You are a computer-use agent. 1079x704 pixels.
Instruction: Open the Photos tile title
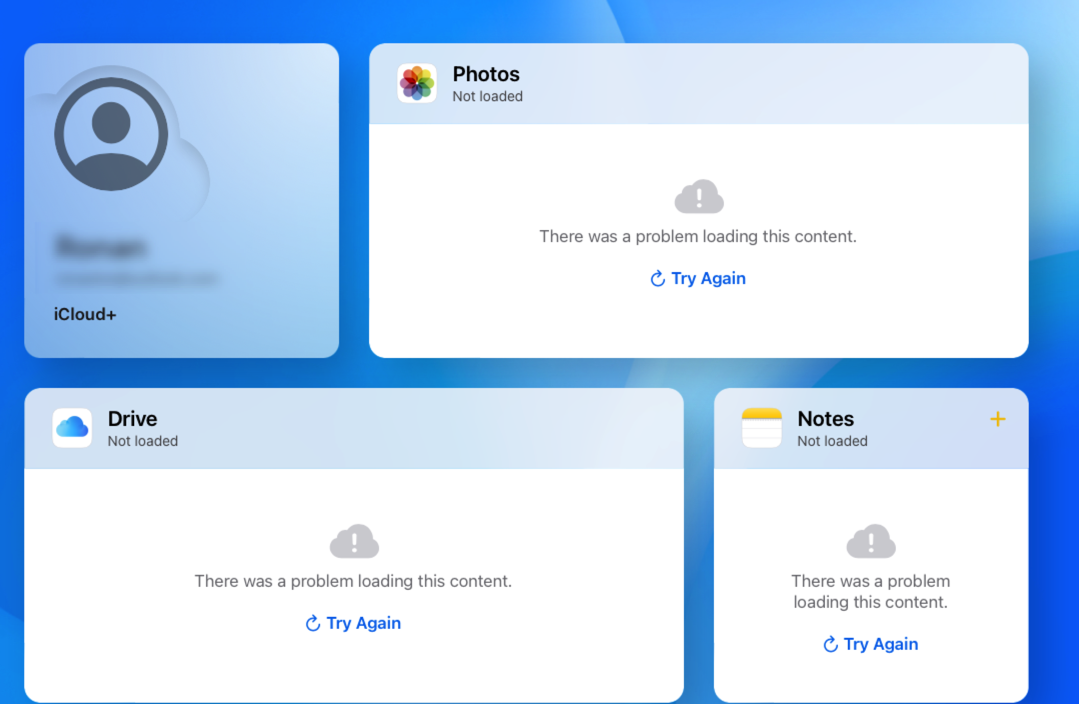(486, 74)
